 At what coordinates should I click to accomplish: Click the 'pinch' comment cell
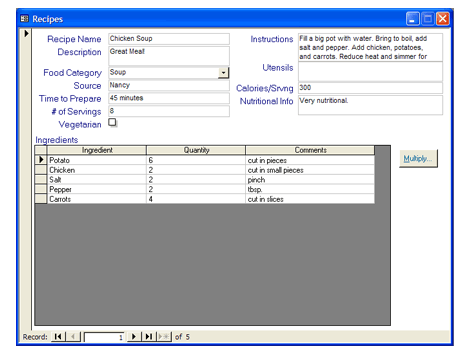click(x=310, y=179)
